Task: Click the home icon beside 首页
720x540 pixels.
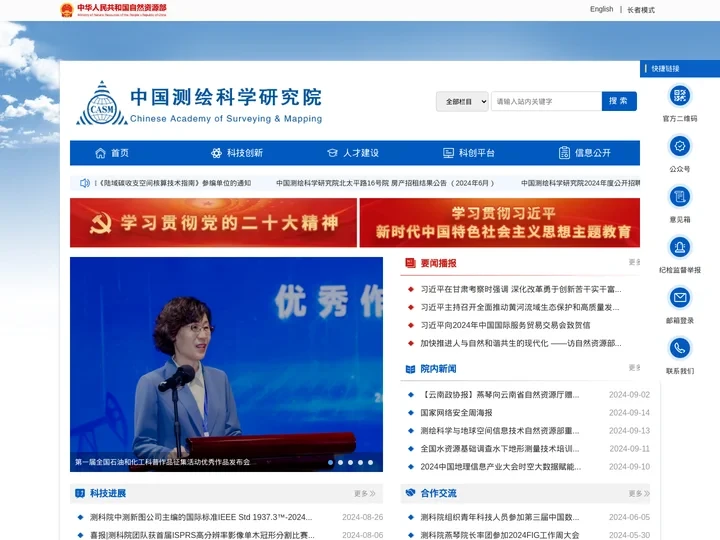Action: (x=100, y=153)
